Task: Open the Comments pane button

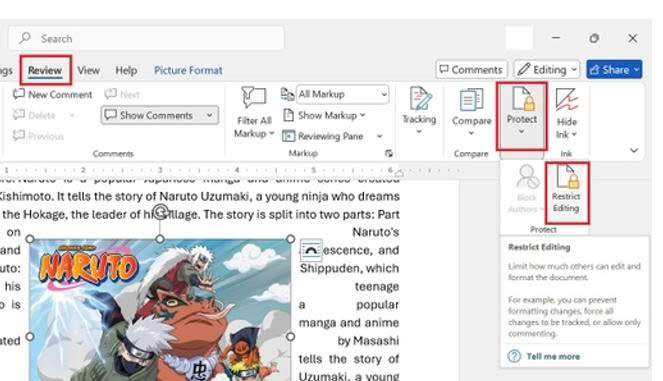Action: [471, 69]
